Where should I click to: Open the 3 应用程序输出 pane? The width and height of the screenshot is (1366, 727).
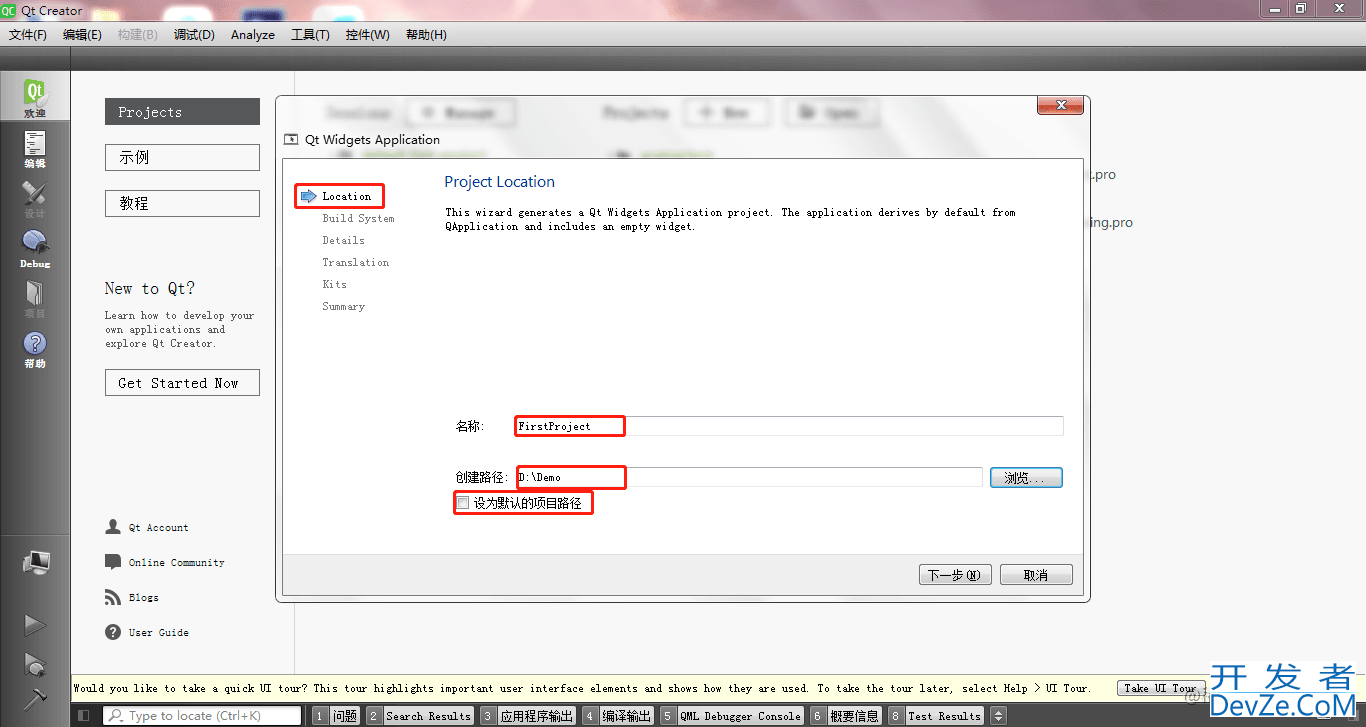point(527,716)
